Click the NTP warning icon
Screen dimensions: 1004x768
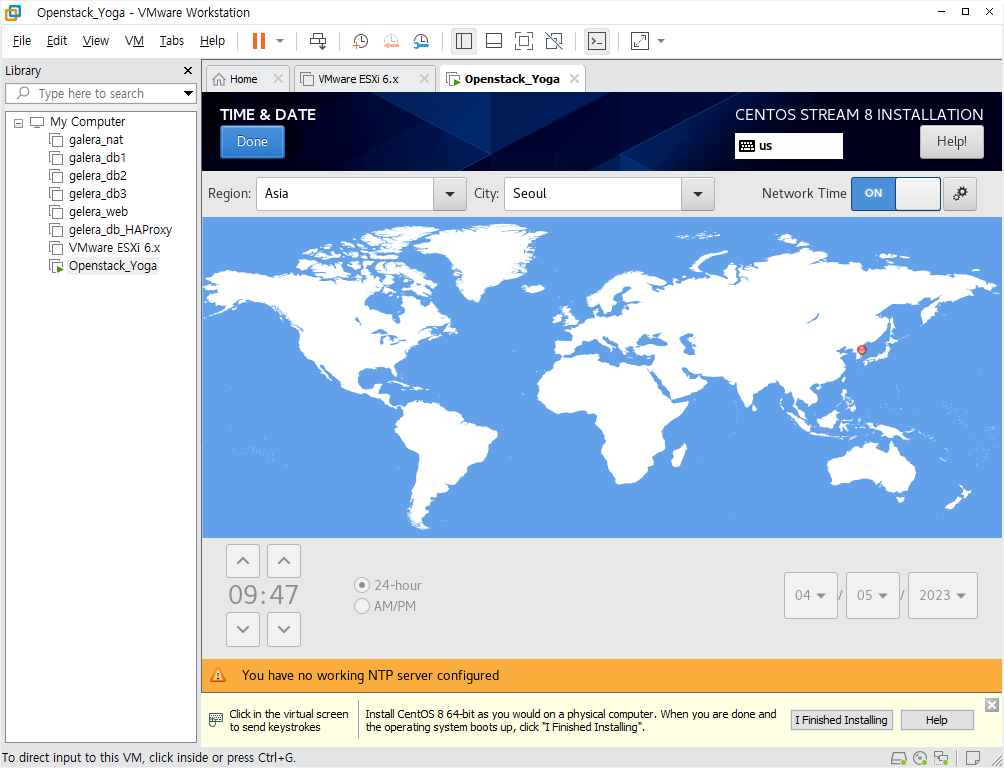coord(218,675)
